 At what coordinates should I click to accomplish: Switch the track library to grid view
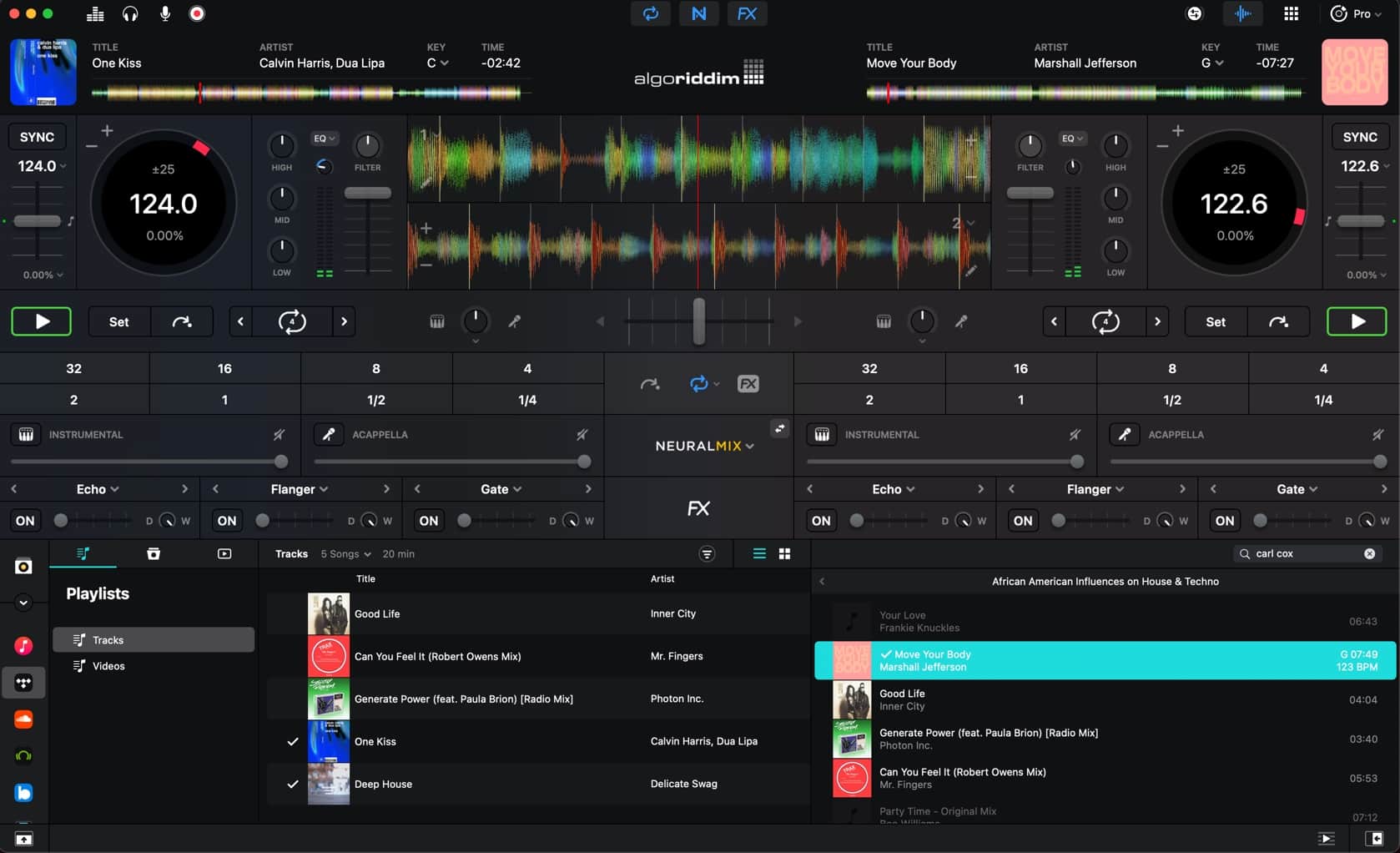785,553
